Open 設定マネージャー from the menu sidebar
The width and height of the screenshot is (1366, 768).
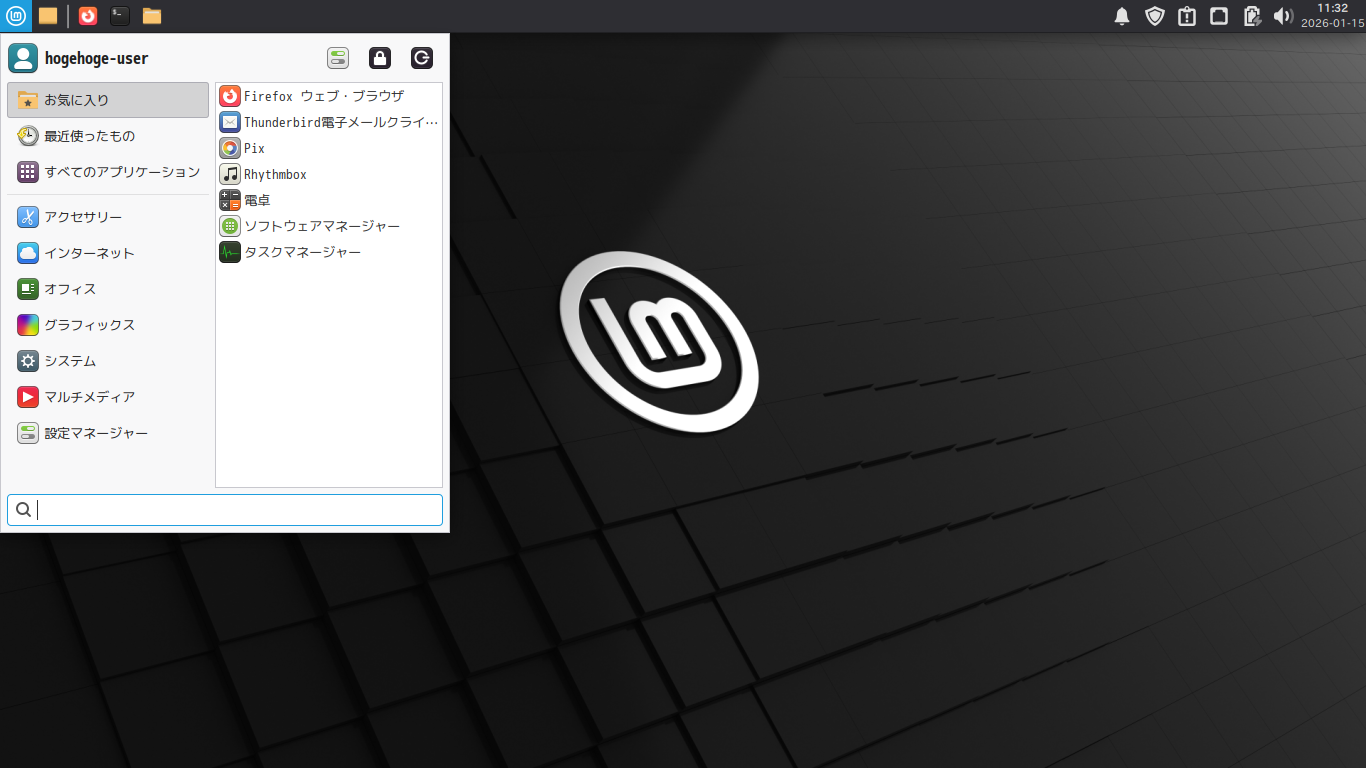click(x=108, y=433)
